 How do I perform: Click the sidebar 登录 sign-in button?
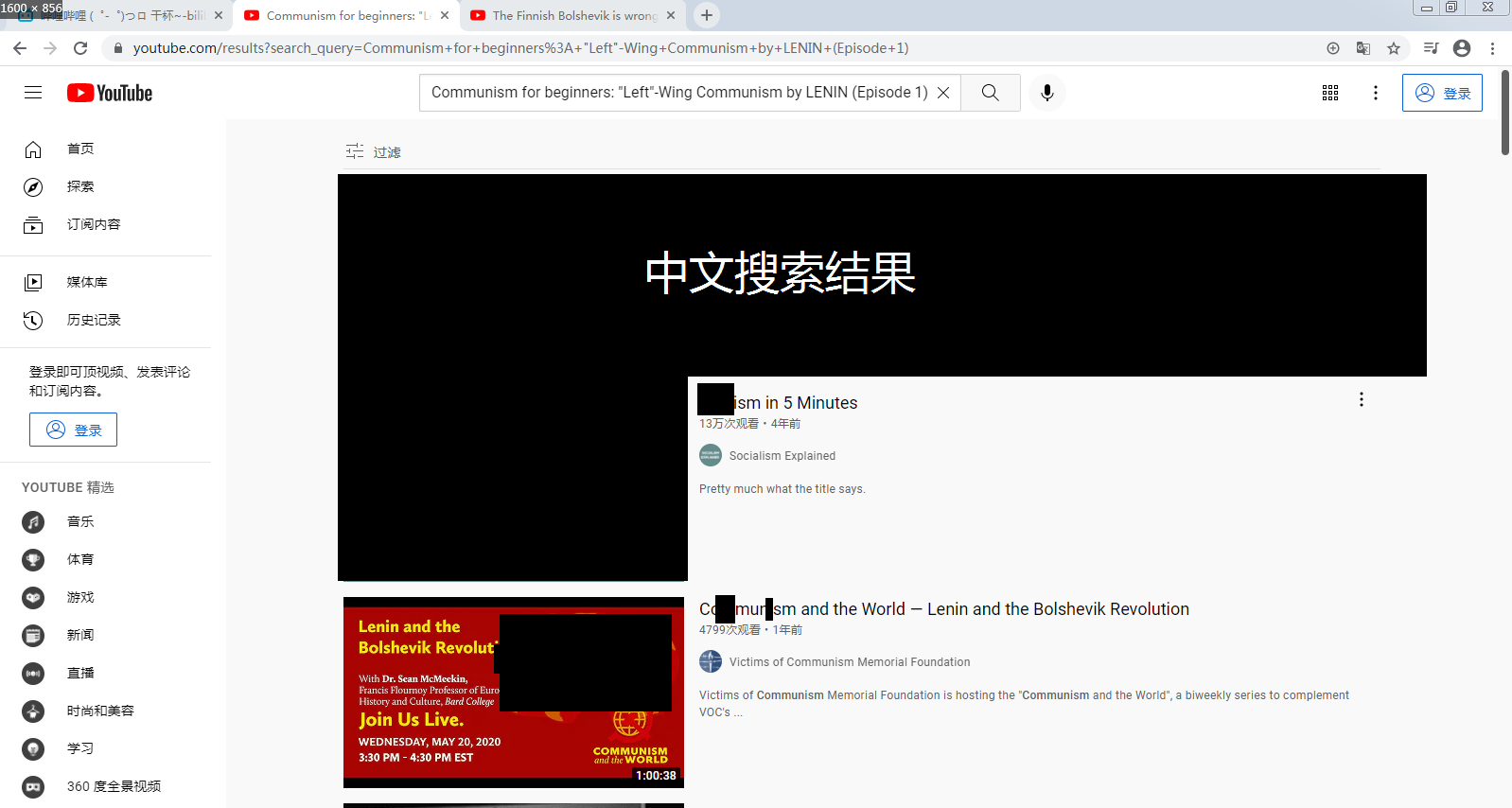click(x=73, y=430)
